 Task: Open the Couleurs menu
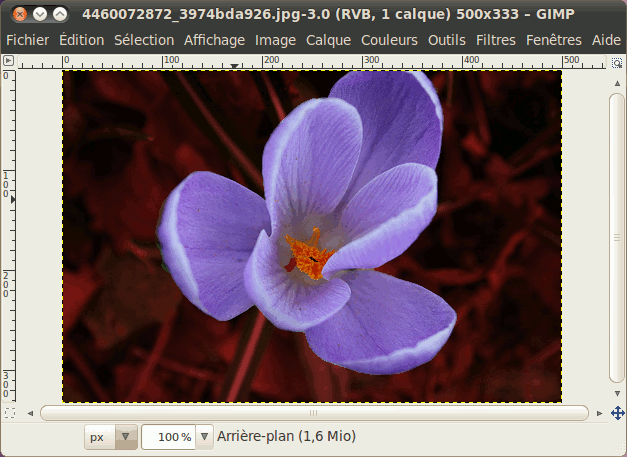click(389, 40)
